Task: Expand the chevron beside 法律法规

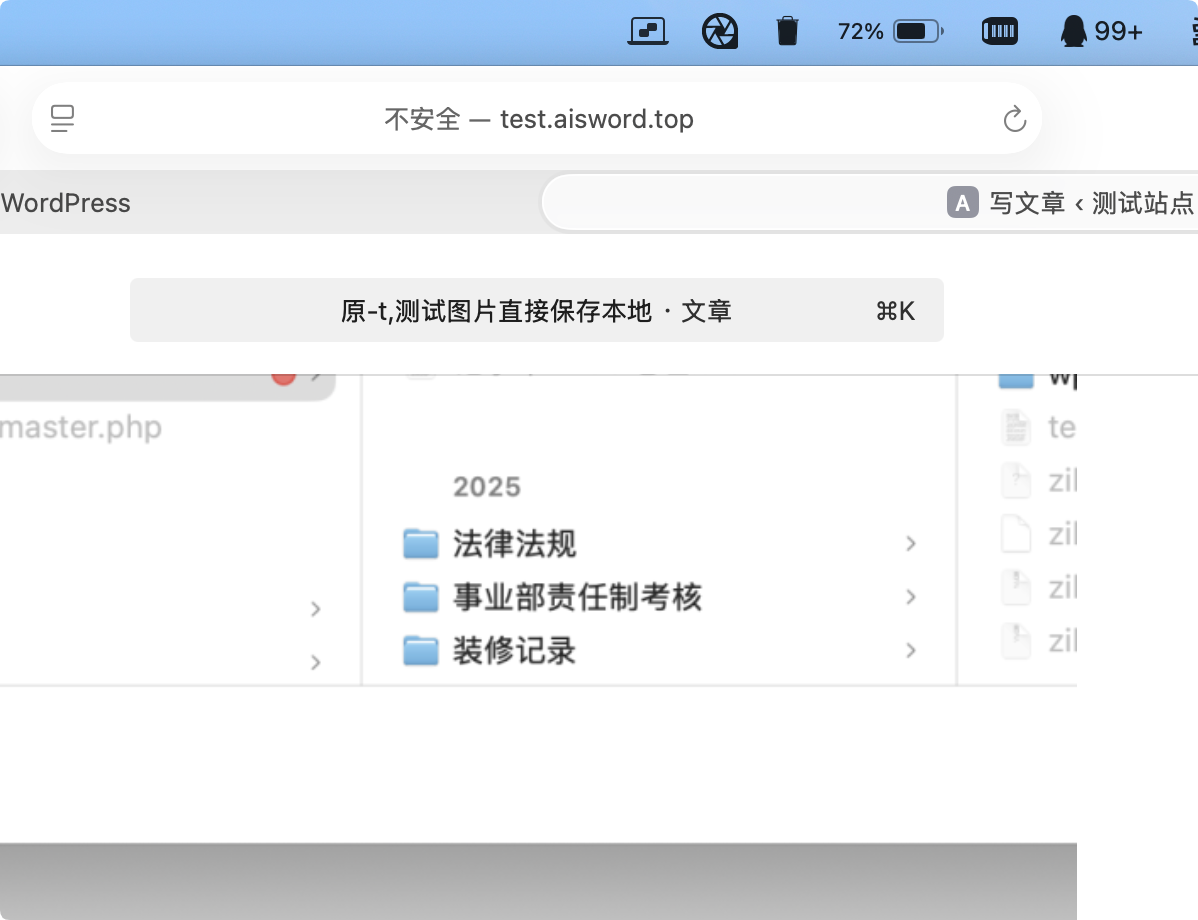Action: coord(910,544)
